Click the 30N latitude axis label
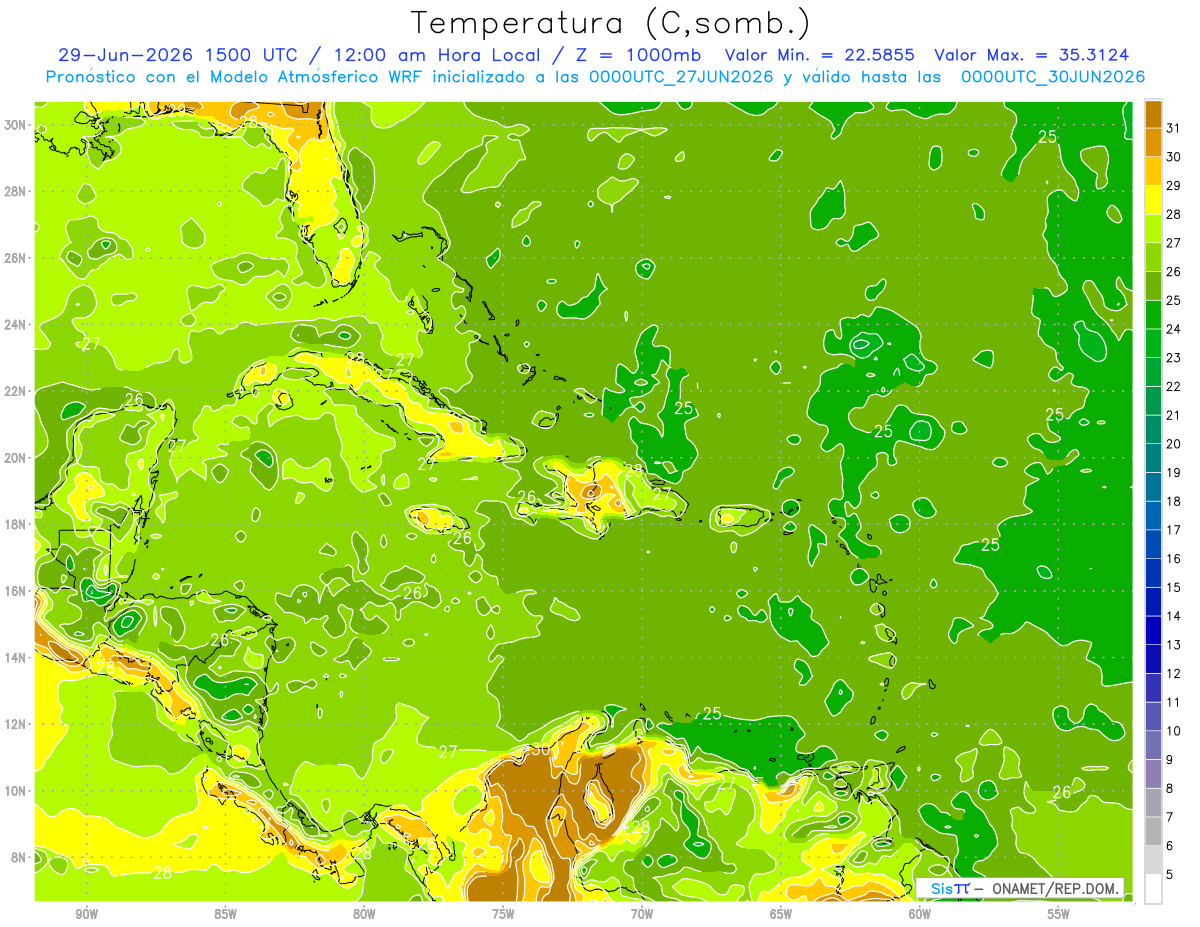Screen dimensions: 1200x927 click(17, 125)
